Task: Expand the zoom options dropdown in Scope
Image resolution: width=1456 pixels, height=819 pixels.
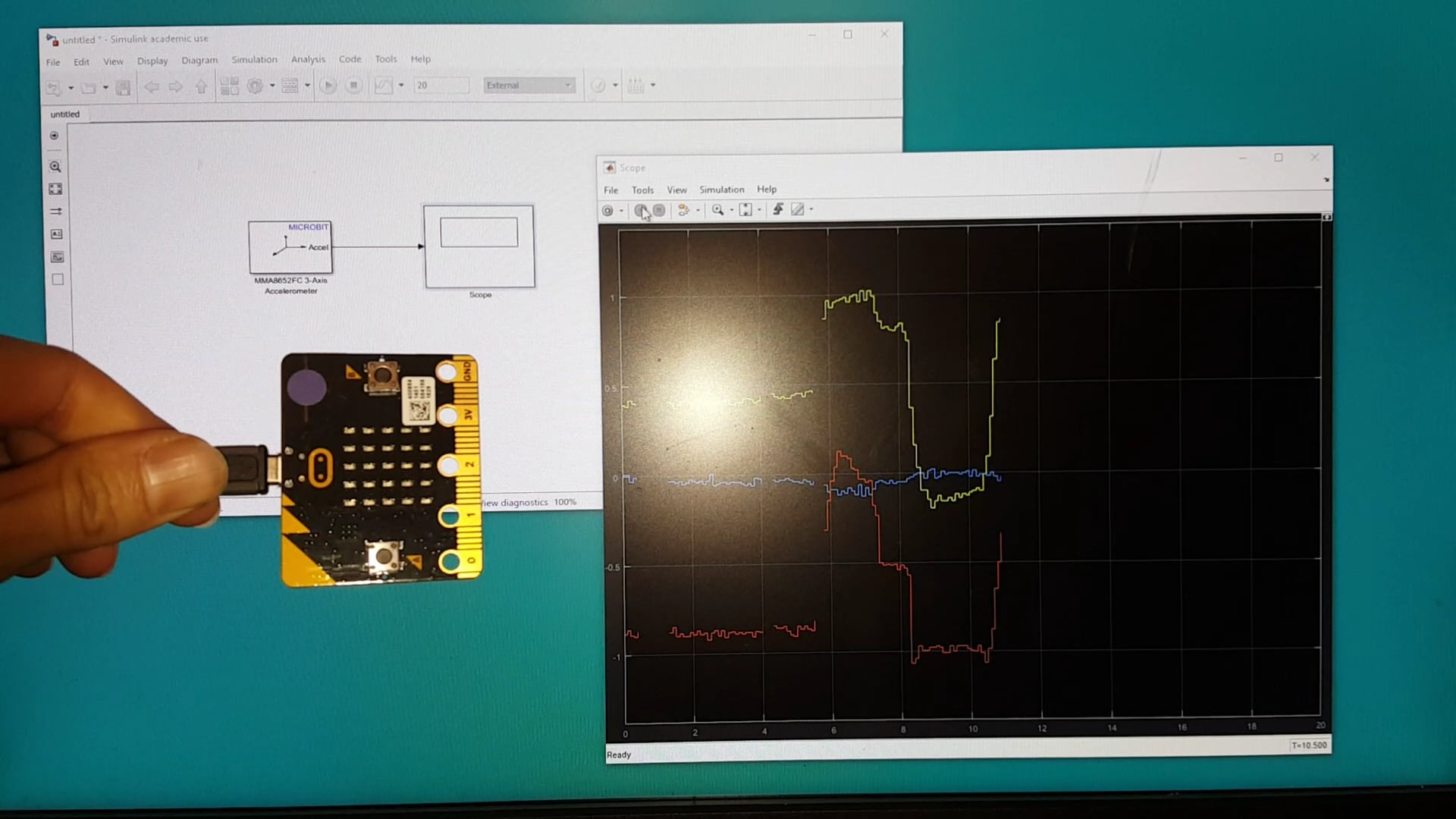Action: 732,210
